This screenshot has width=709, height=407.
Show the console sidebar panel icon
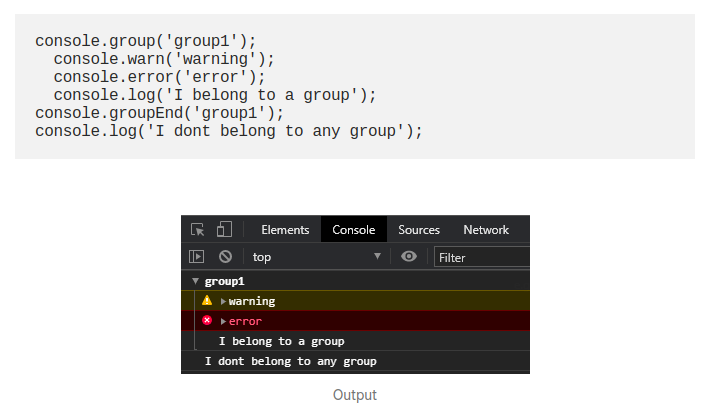pyautogui.click(x=198, y=257)
